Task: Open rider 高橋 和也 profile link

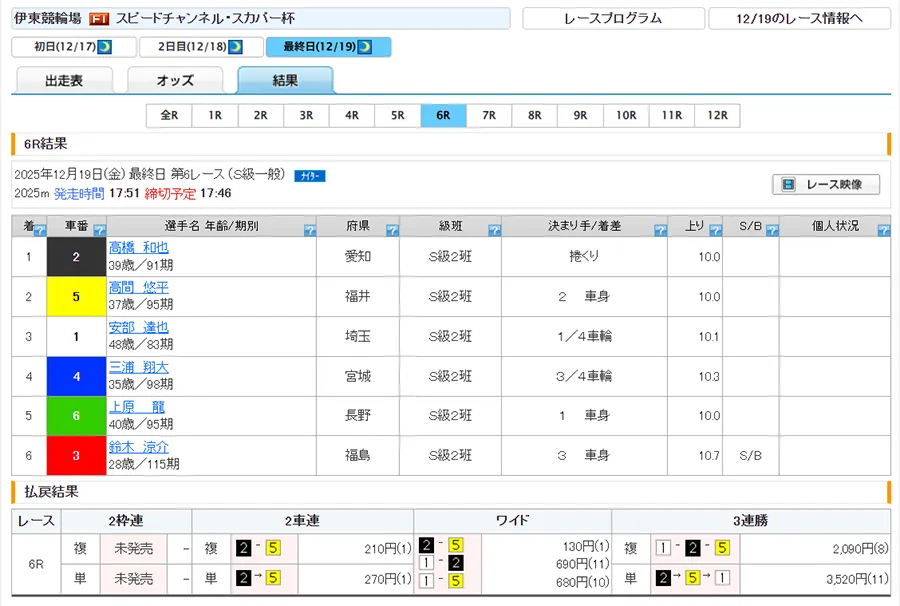Action: pos(138,247)
